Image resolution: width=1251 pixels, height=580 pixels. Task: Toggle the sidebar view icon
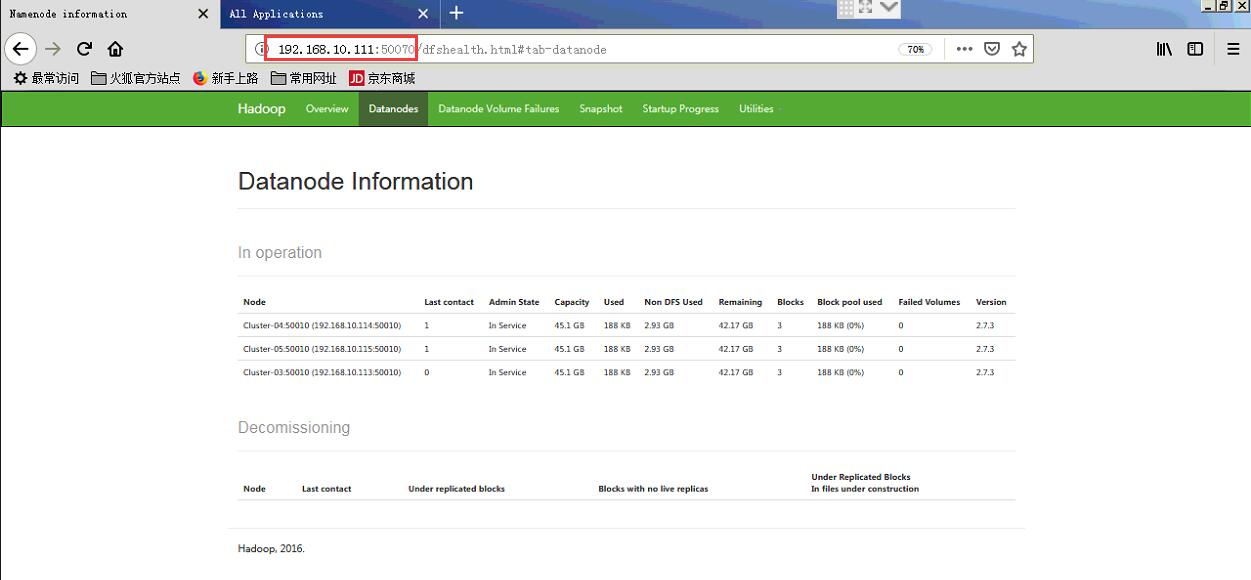1195,49
